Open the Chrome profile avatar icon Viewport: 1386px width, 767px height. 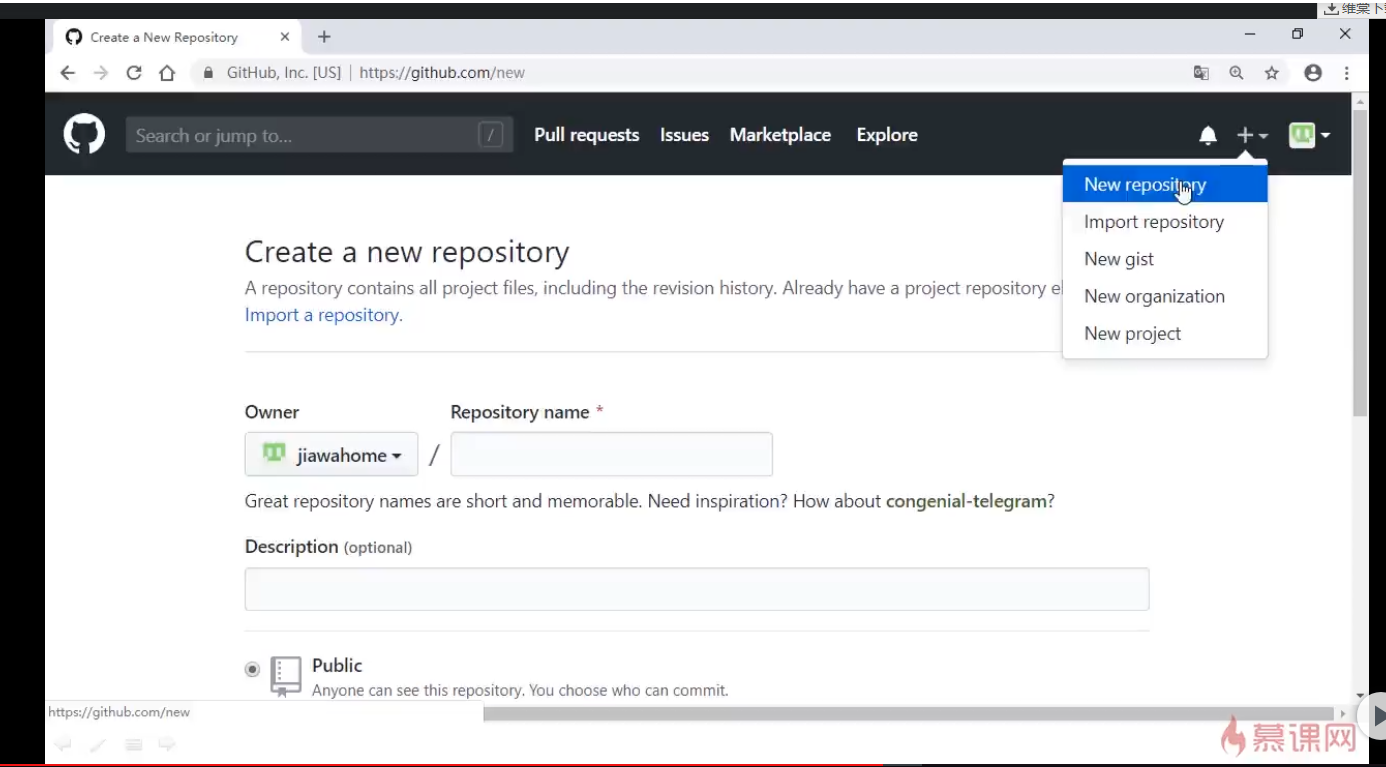tap(1313, 72)
